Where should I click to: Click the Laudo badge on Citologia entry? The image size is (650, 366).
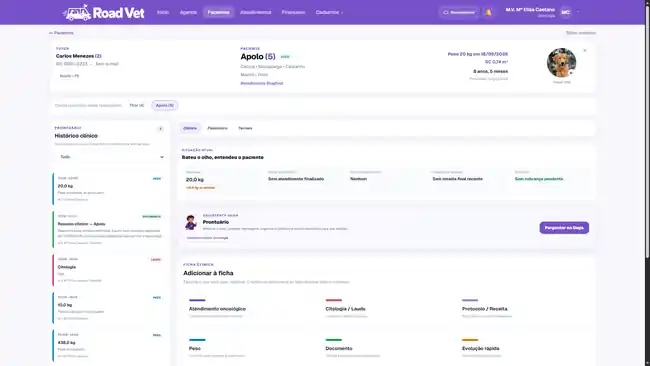[155, 260]
